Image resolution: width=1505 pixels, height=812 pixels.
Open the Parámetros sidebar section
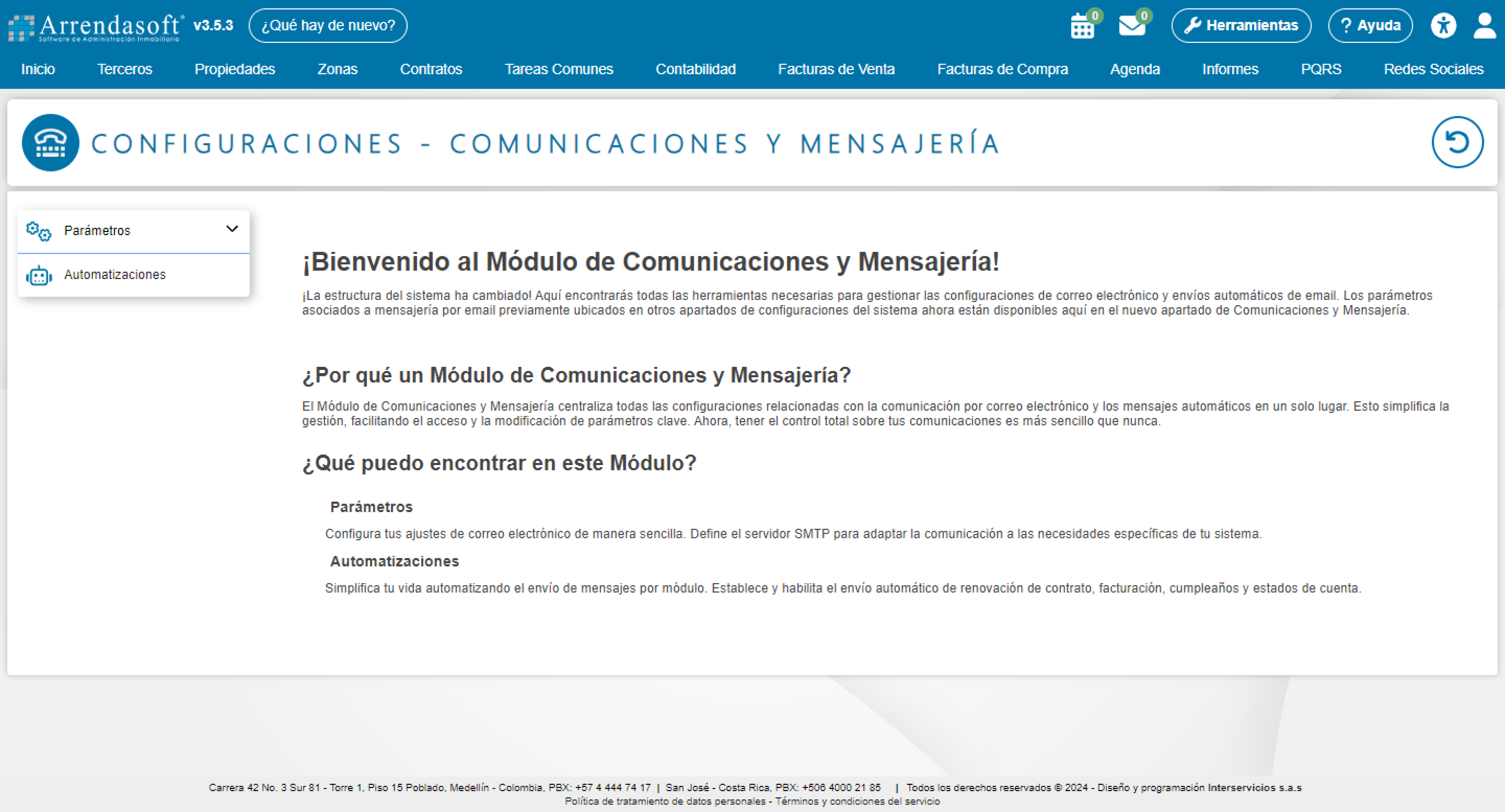[134, 231]
